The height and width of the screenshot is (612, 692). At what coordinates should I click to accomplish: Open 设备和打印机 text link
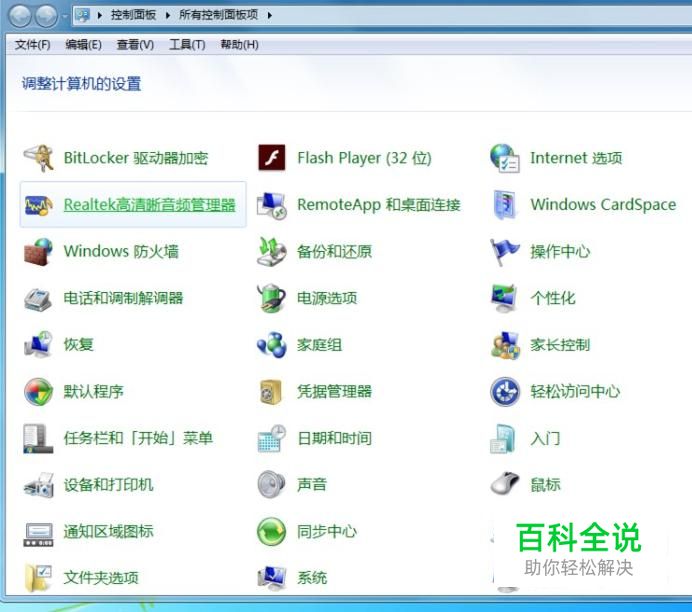[x=109, y=485]
